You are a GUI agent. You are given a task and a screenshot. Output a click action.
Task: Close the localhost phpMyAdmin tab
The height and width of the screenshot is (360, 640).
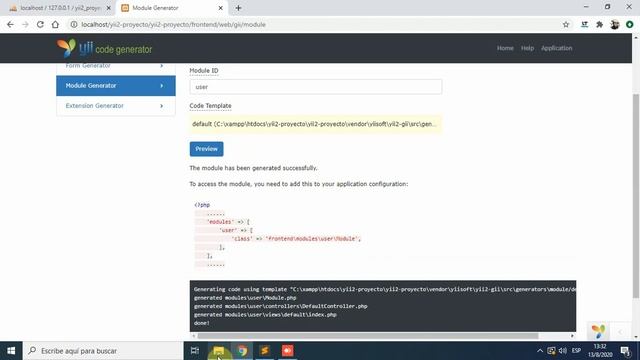(x=109, y=8)
